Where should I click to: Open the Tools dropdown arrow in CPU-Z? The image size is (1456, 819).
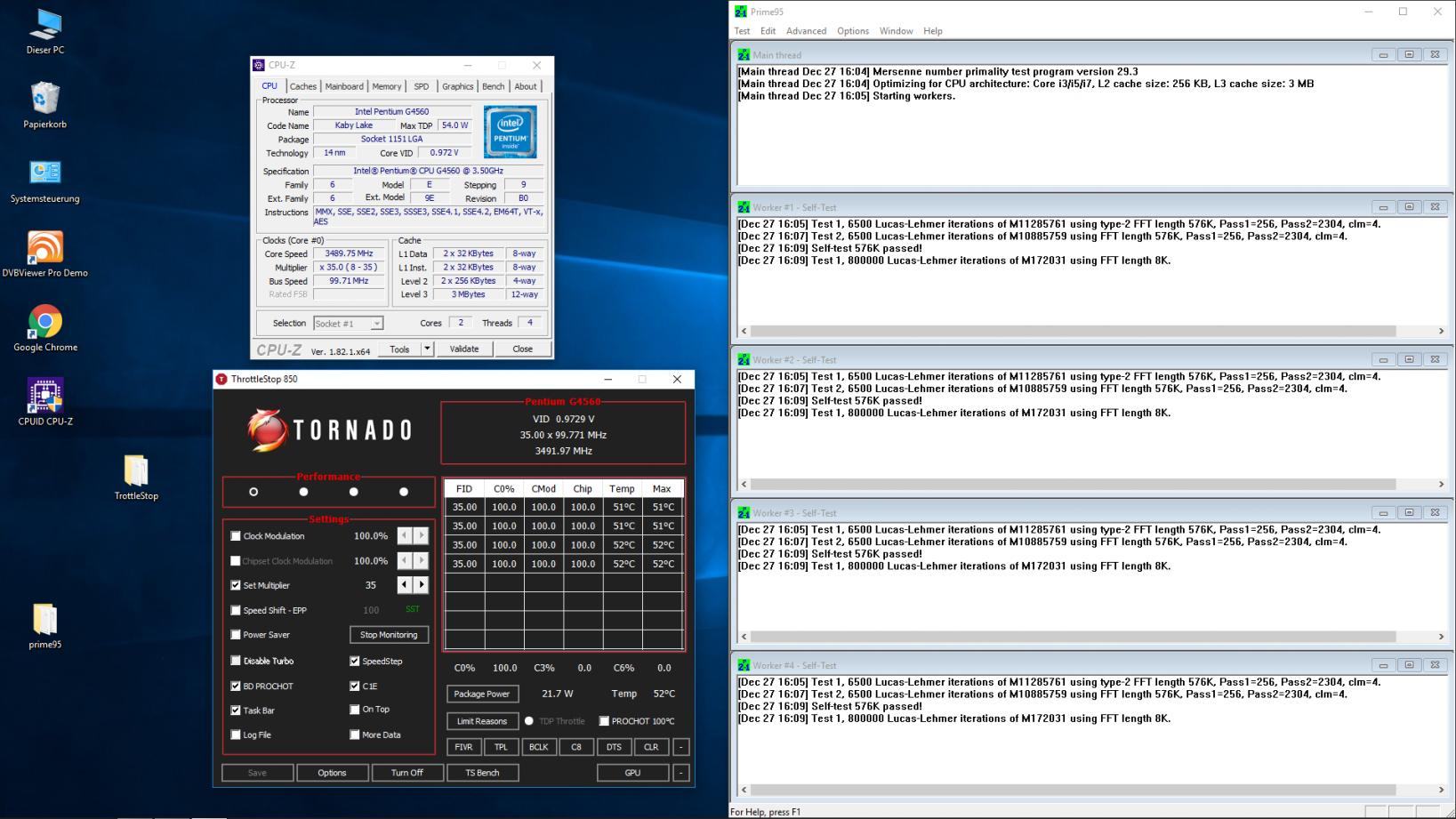pyautogui.click(x=427, y=349)
